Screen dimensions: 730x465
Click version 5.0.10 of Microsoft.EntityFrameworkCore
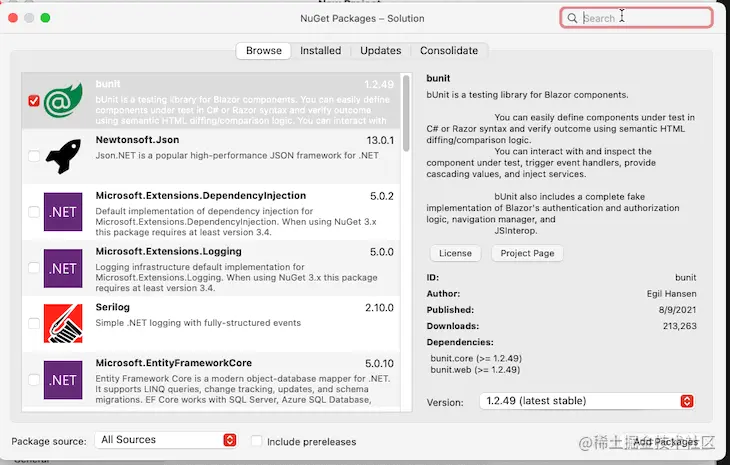(379, 364)
